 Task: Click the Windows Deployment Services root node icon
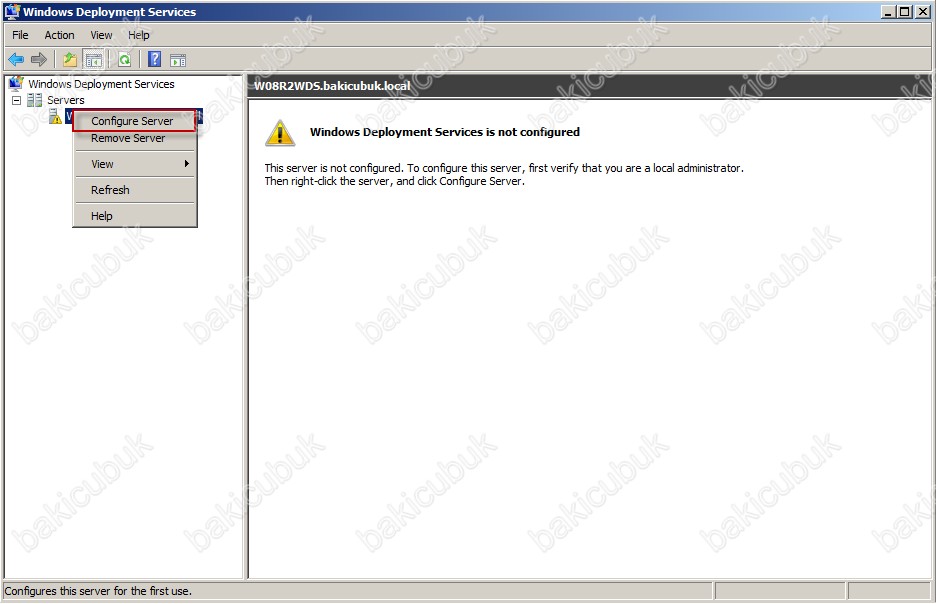[17, 84]
